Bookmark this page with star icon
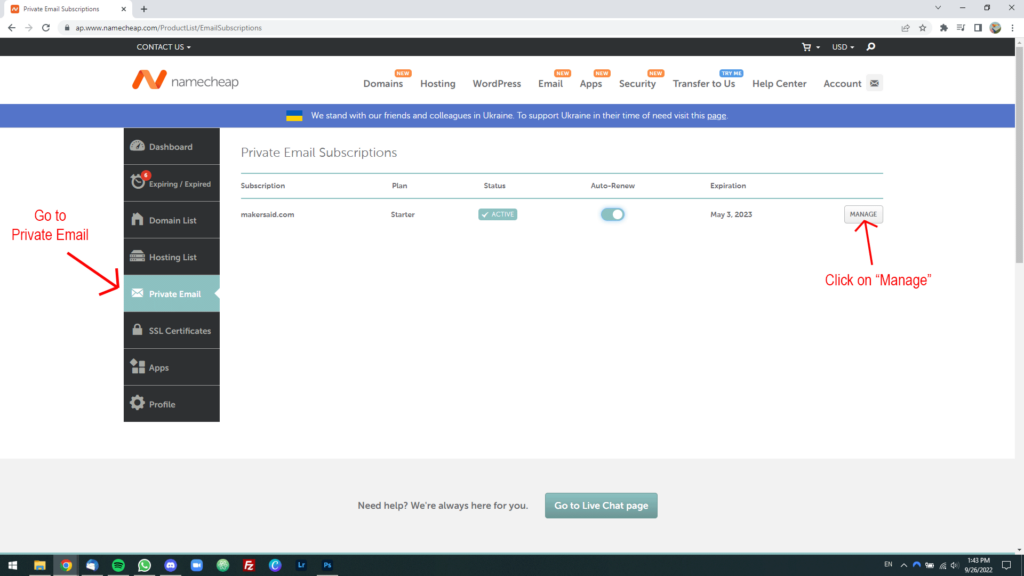The image size is (1024, 576). [x=923, y=28]
